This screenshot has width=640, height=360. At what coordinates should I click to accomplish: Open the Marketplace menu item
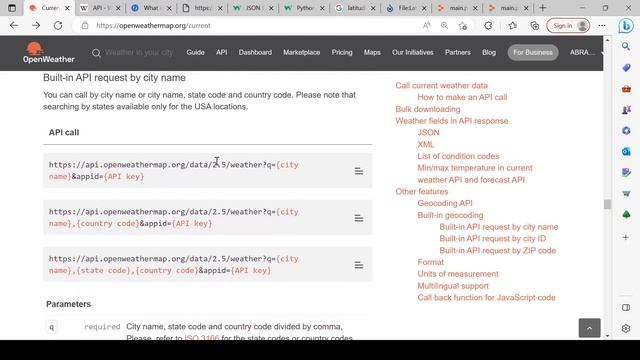(302, 52)
